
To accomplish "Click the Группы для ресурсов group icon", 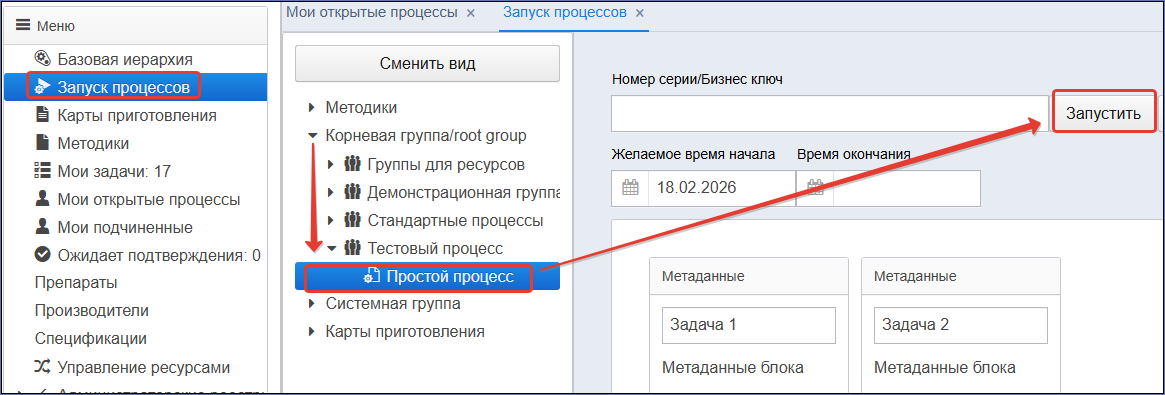I will (x=353, y=164).
